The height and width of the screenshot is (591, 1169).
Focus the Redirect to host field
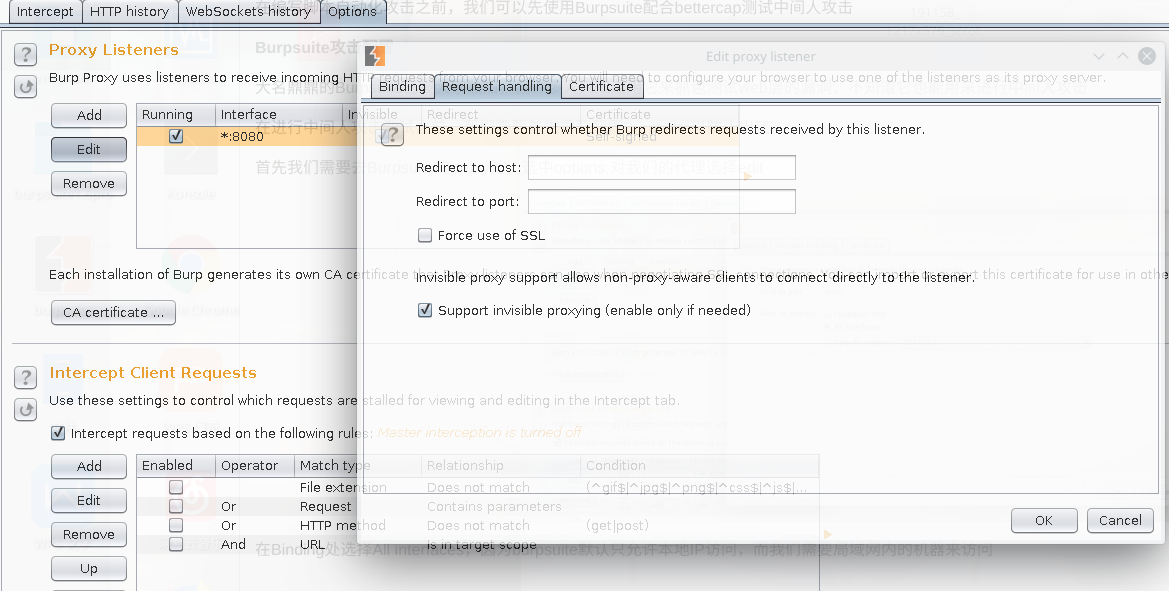point(661,168)
